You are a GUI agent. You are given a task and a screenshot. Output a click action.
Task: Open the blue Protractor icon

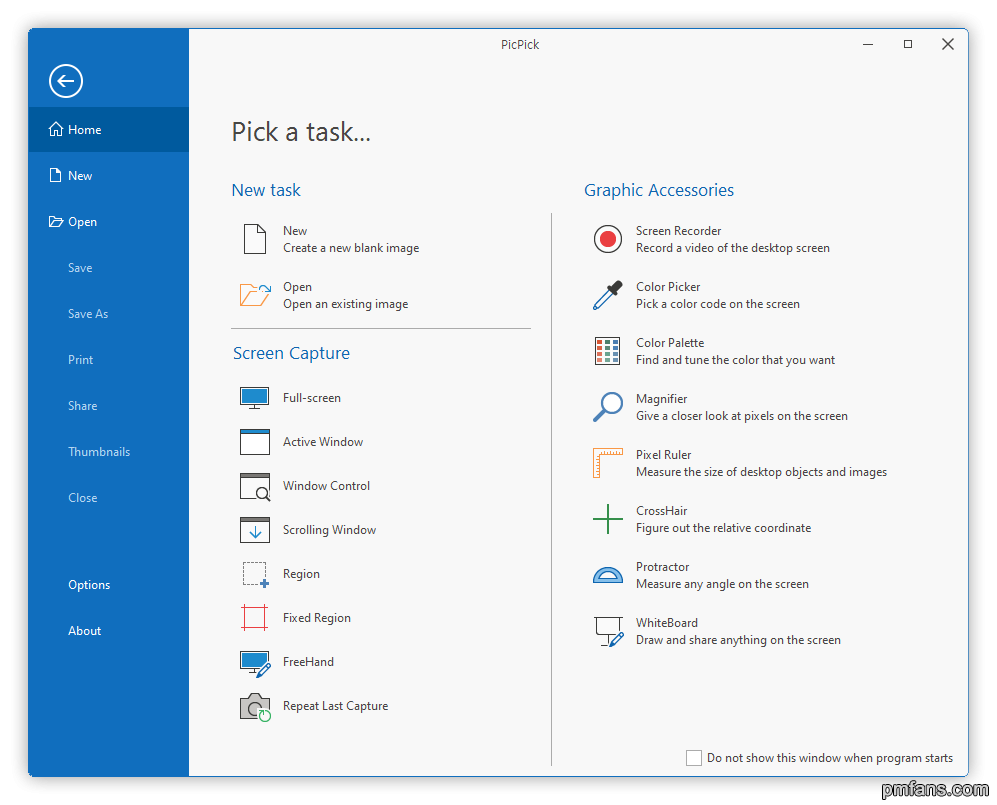608,575
